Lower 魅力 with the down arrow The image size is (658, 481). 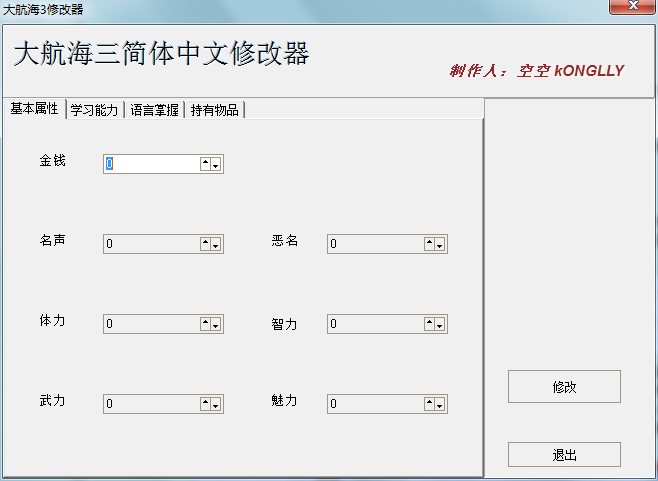[x=440, y=404]
